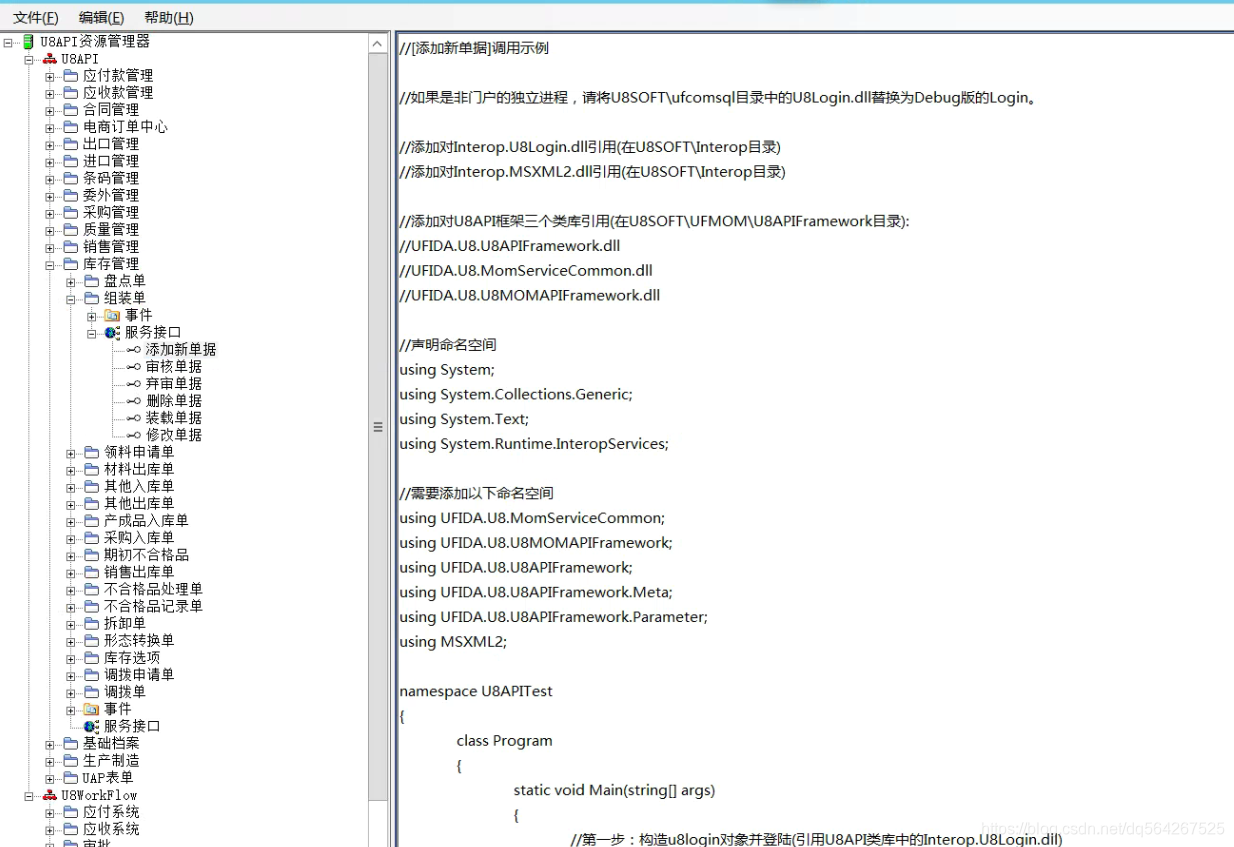This screenshot has width=1234, height=847.
Task: Expand the 合同管理 node
Action: point(50,110)
